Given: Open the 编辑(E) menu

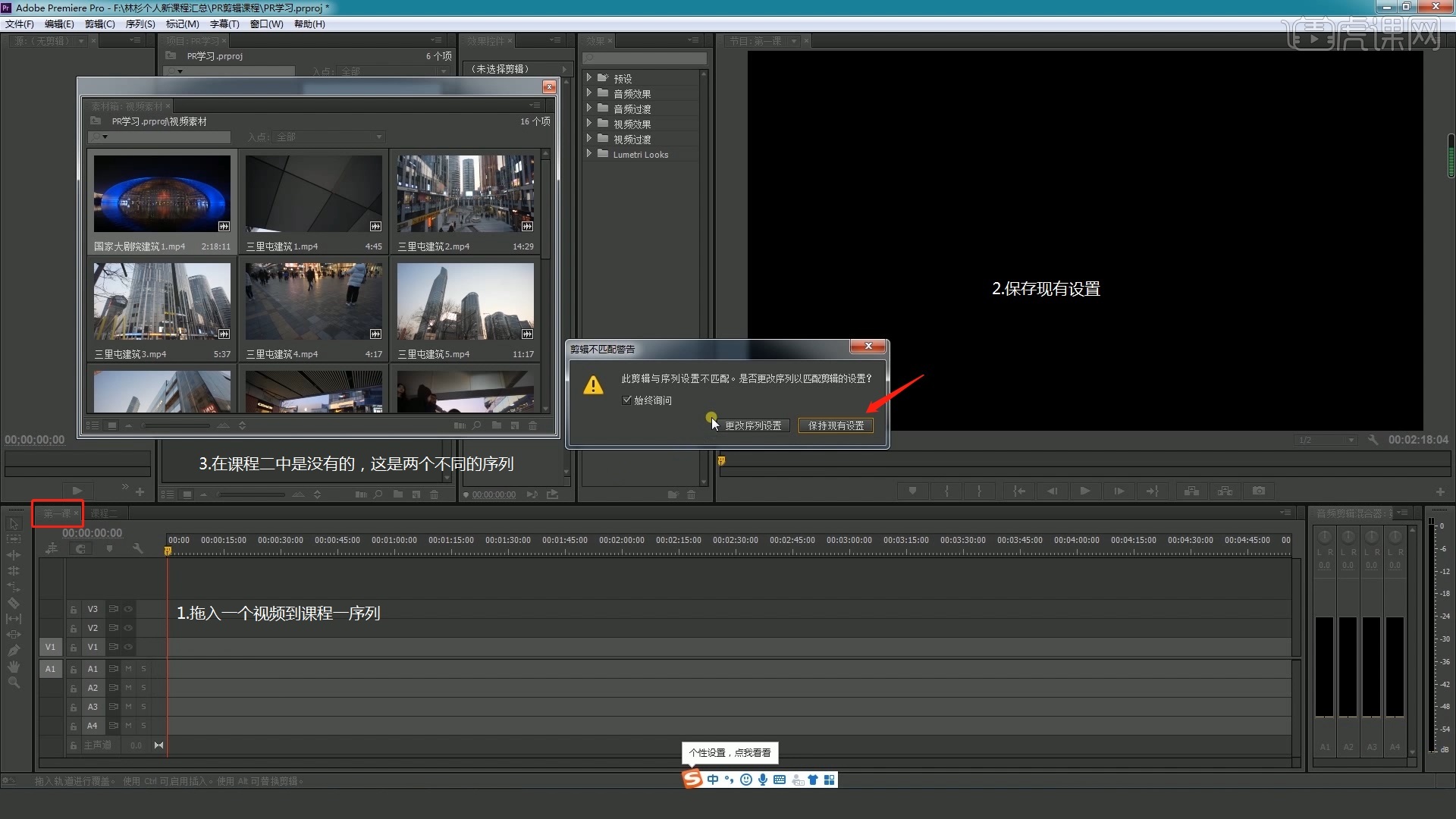Looking at the screenshot, I should pyautogui.click(x=59, y=24).
